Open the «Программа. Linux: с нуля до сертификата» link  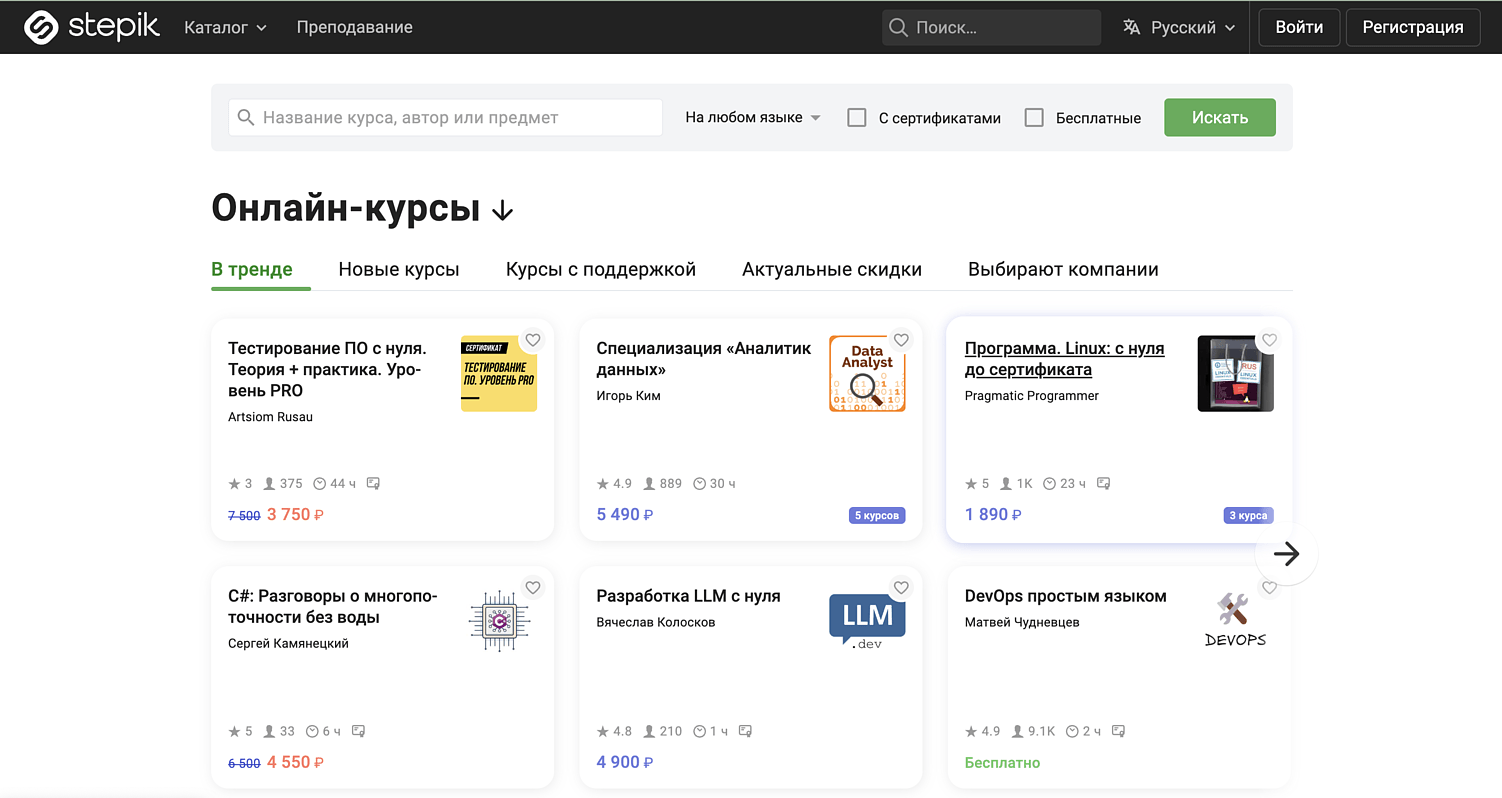(1064, 358)
